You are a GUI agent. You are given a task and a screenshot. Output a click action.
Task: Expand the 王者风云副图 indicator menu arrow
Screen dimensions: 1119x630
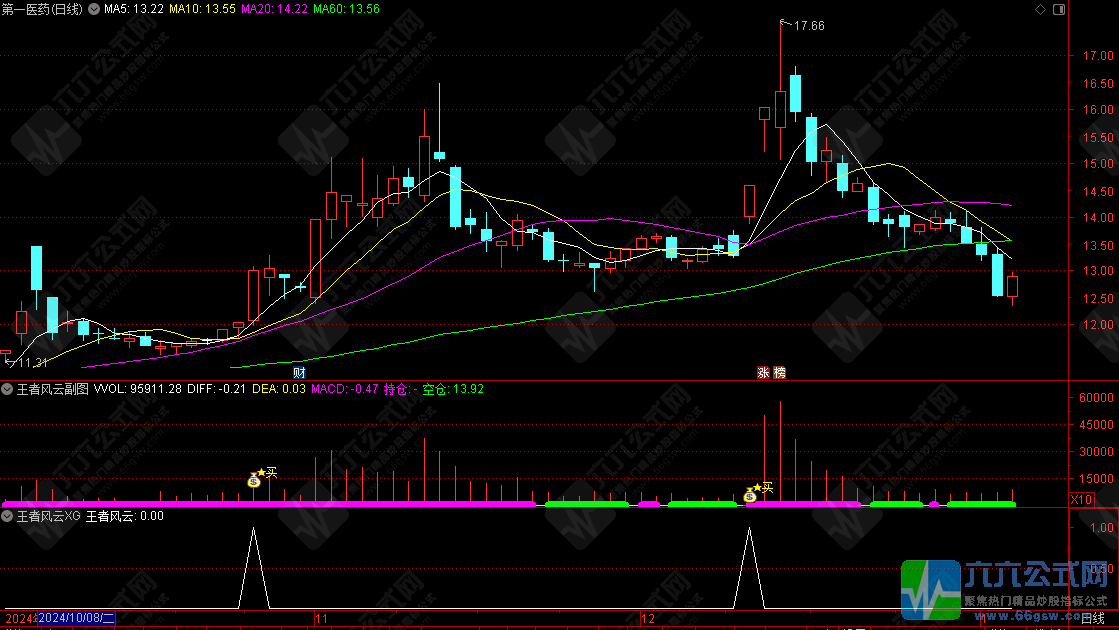(x=8, y=389)
